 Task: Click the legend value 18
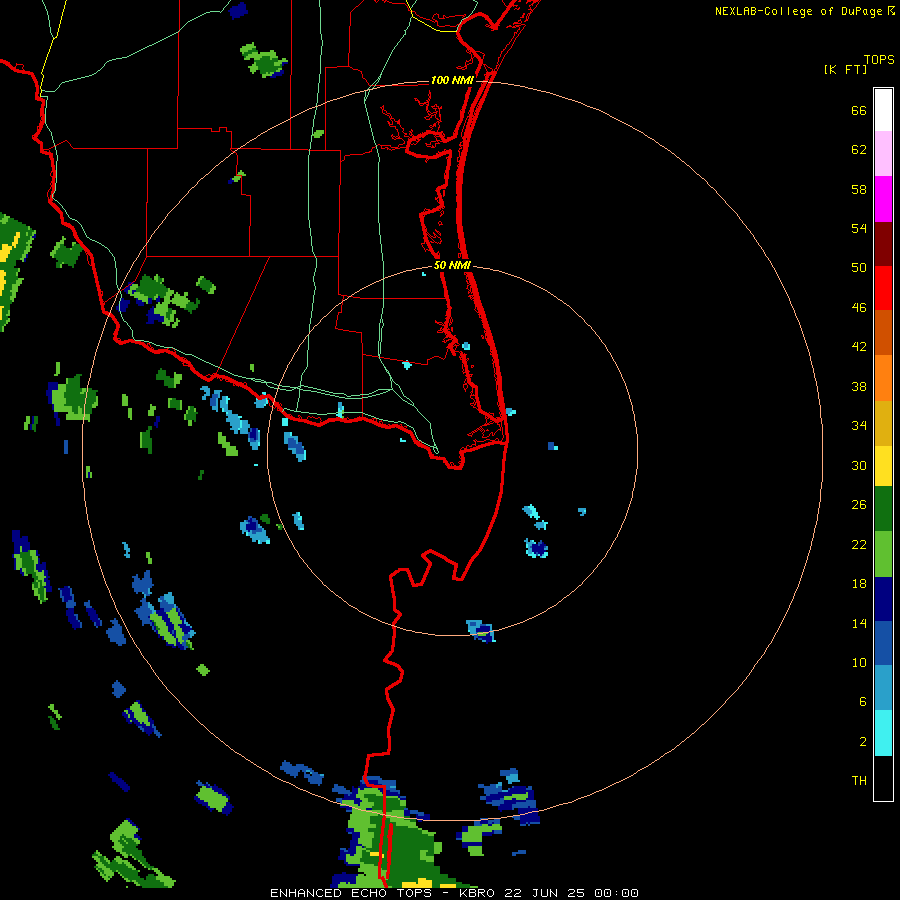point(859,584)
